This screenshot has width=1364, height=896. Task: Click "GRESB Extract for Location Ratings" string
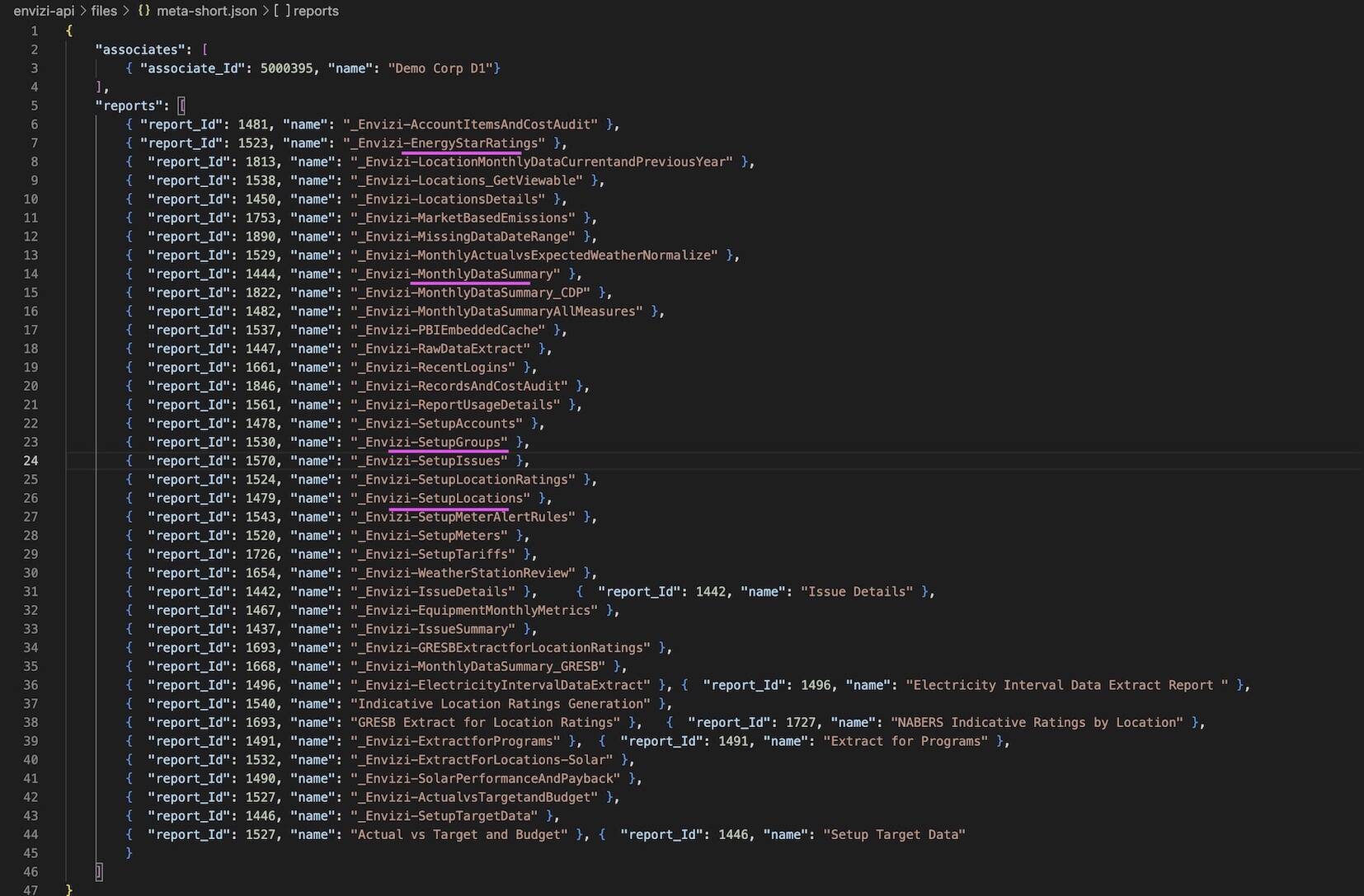pos(486,723)
